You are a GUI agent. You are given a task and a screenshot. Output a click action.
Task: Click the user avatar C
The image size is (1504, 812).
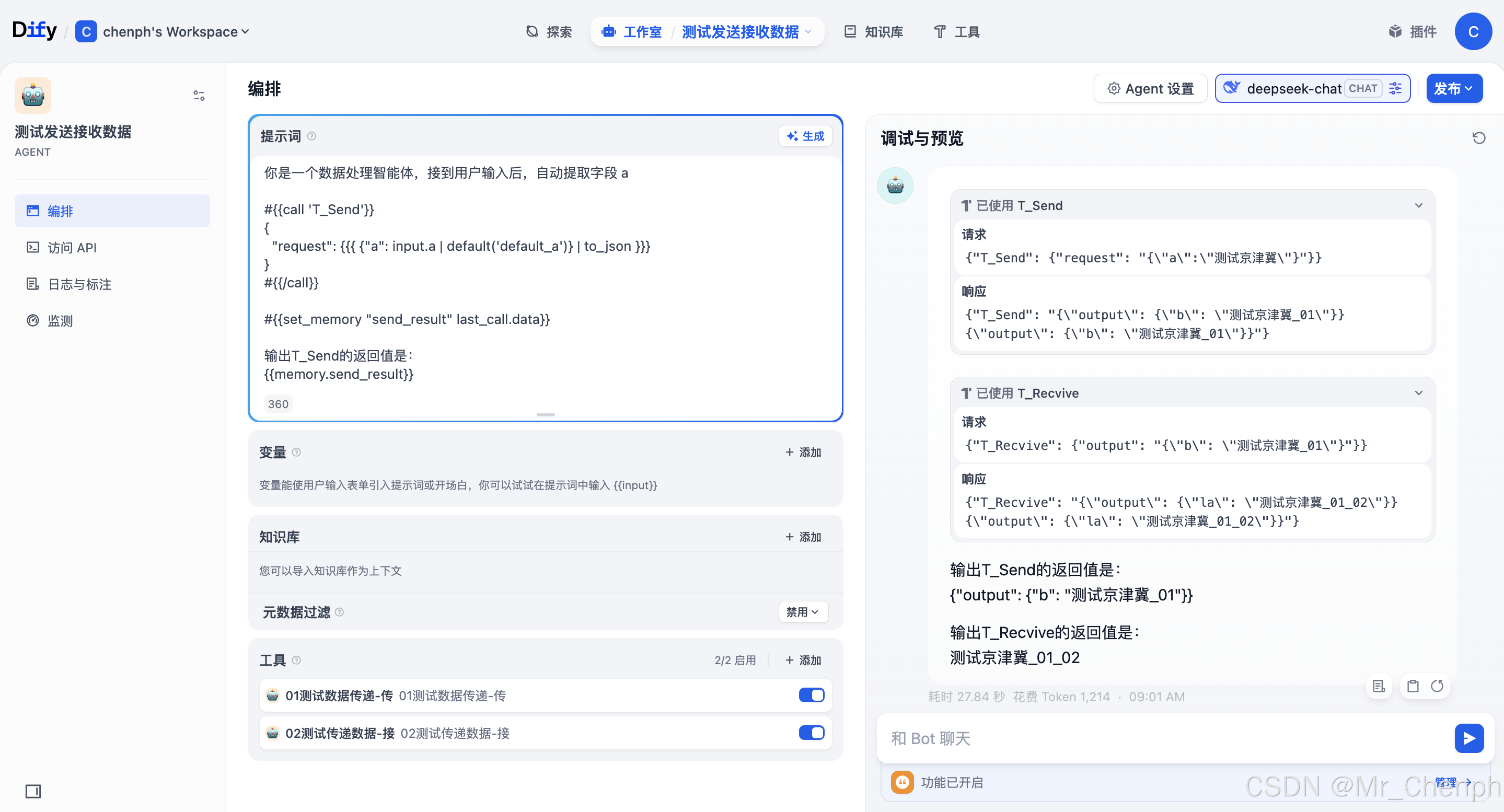click(1473, 31)
